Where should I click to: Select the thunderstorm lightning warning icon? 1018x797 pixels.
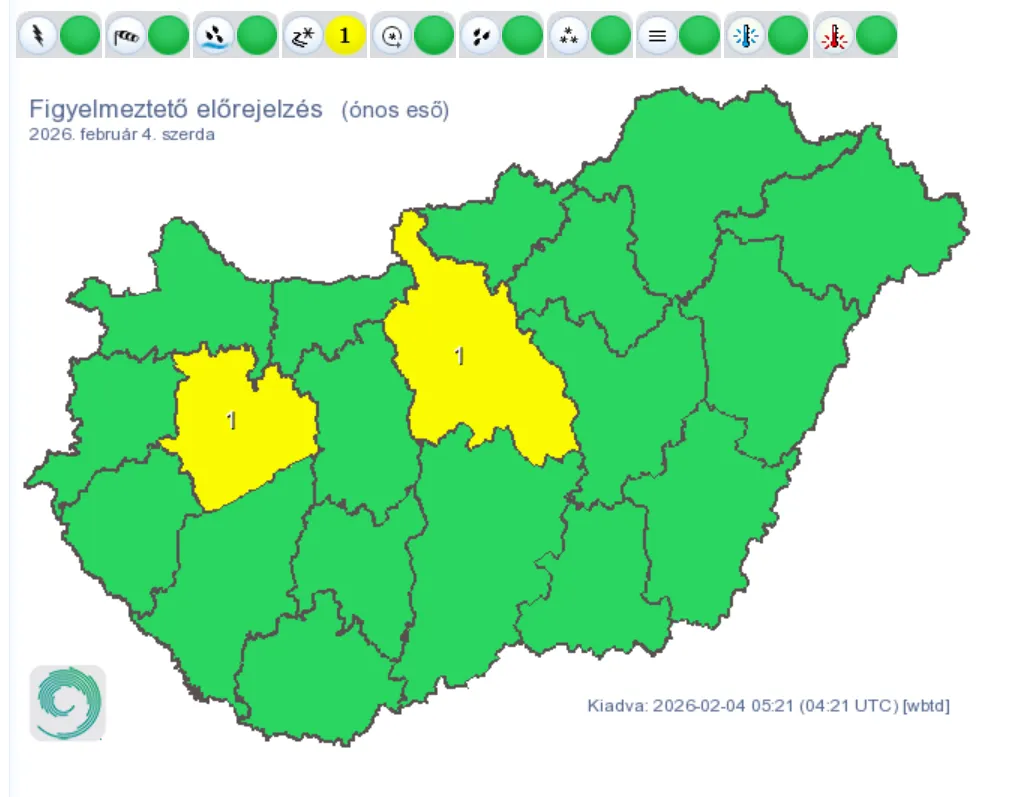37,36
